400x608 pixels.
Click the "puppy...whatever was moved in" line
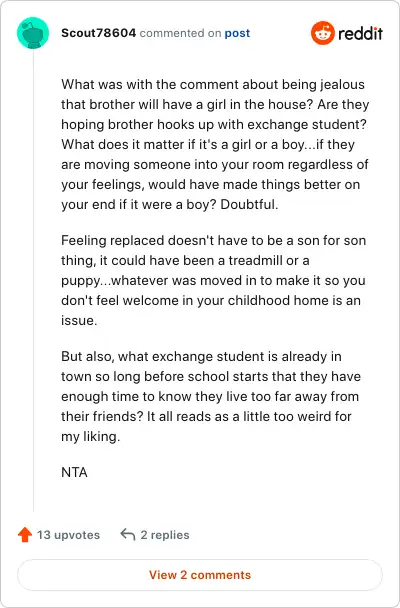pos(213,280)
